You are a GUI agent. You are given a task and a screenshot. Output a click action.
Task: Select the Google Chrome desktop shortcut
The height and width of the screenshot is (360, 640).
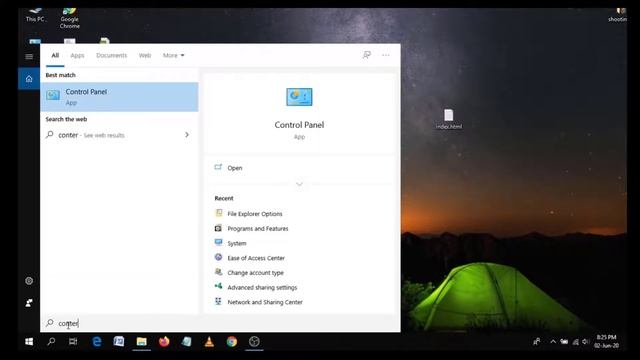[x=69, y=18]
